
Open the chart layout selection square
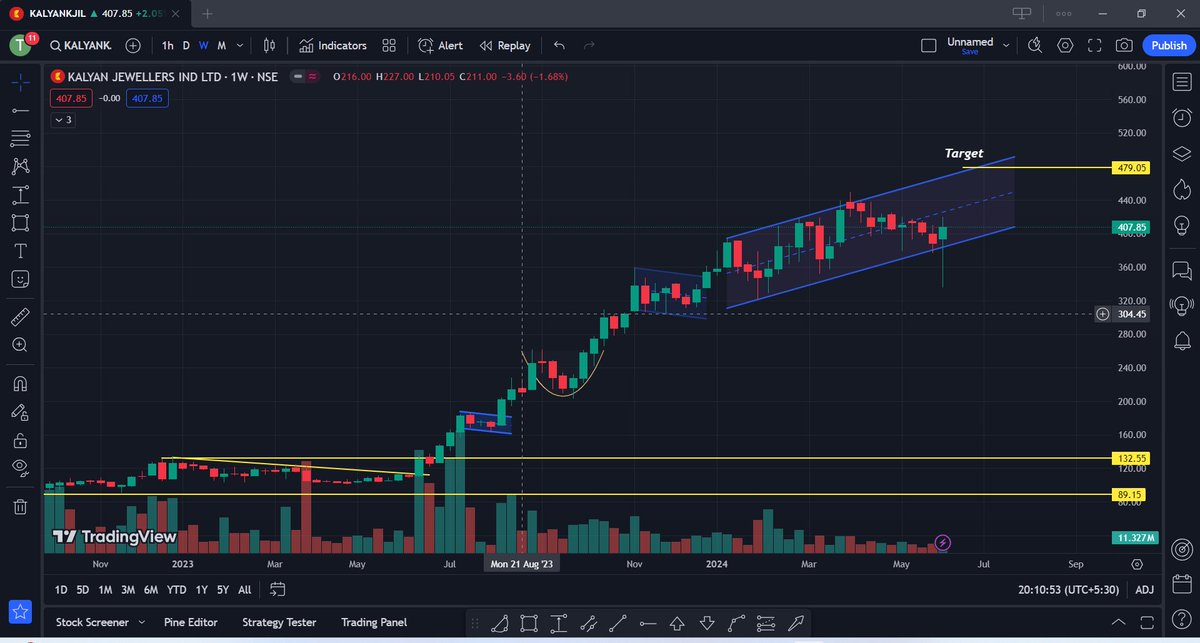[x=928, y=46]
